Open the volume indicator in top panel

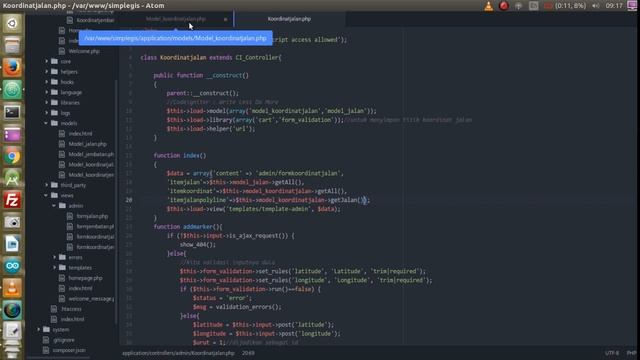596,6
